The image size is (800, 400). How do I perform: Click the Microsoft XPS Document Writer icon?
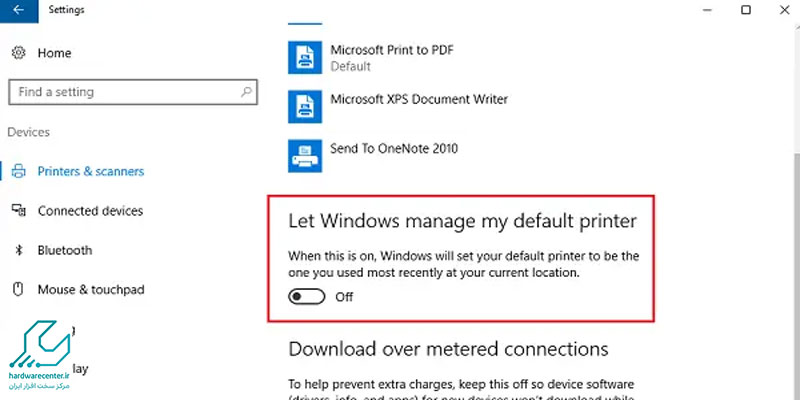tap(303, 106)
